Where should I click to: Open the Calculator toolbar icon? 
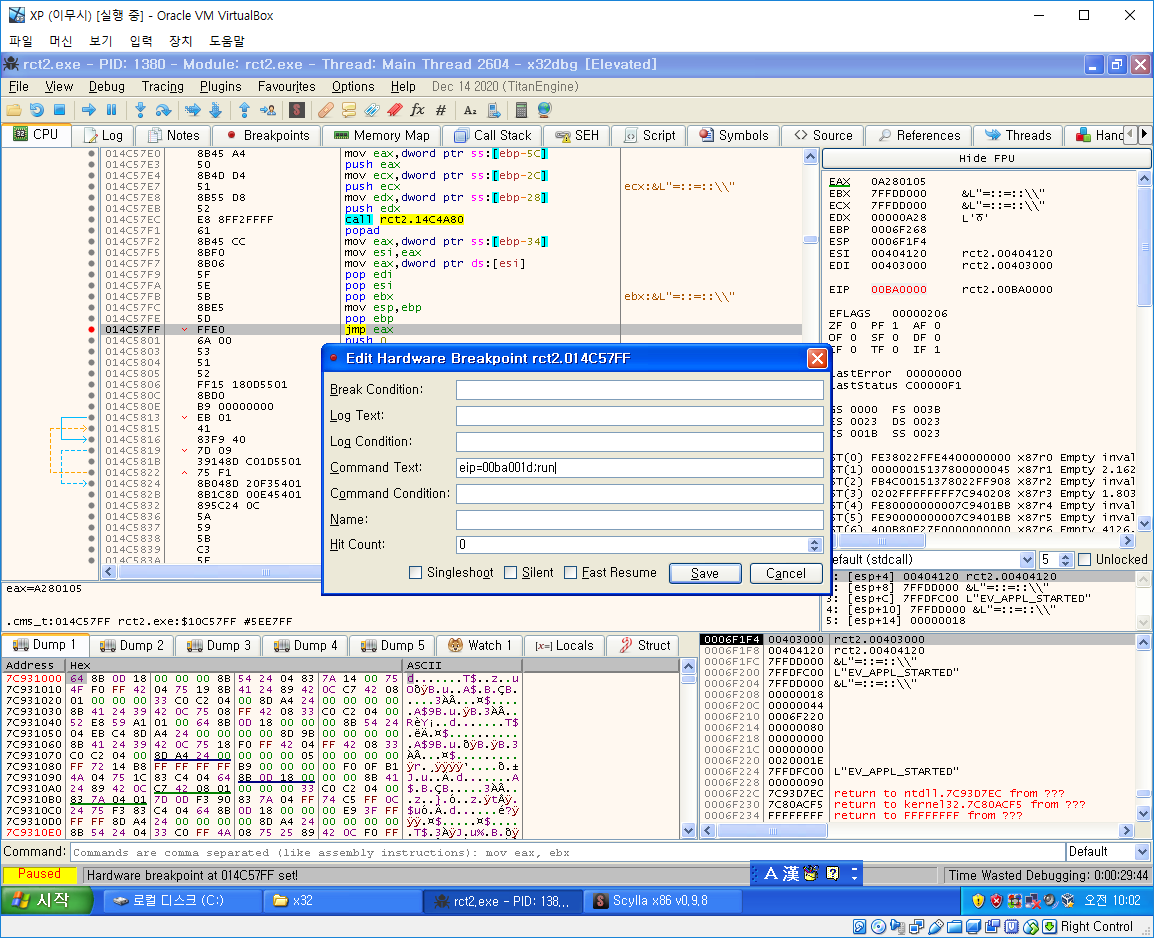521,110
